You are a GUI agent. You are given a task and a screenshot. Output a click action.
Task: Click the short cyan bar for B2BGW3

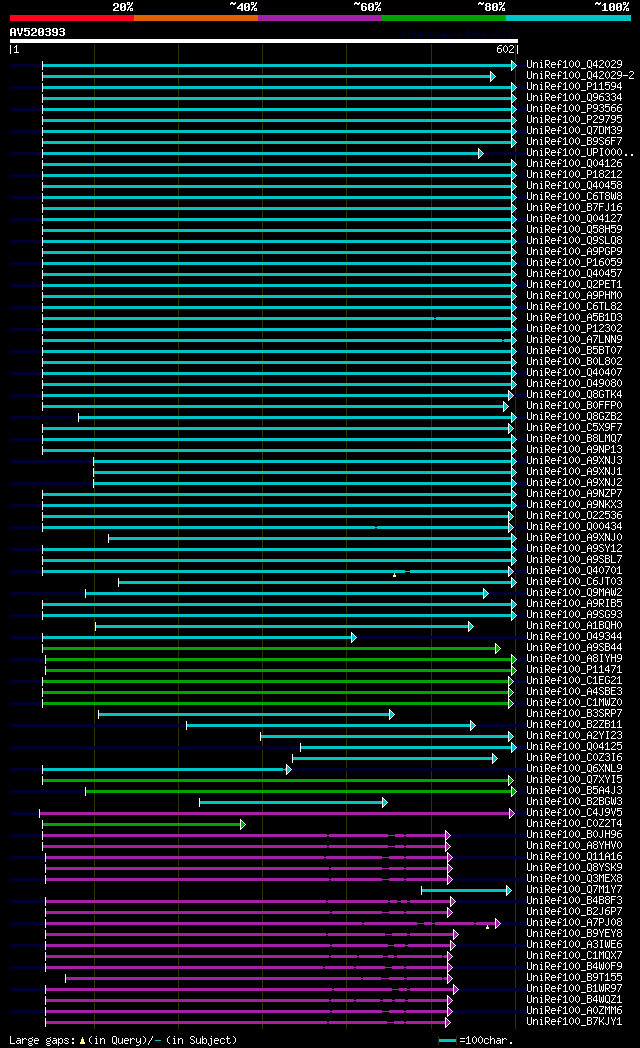pyautogui.click(x=293, y=802)
